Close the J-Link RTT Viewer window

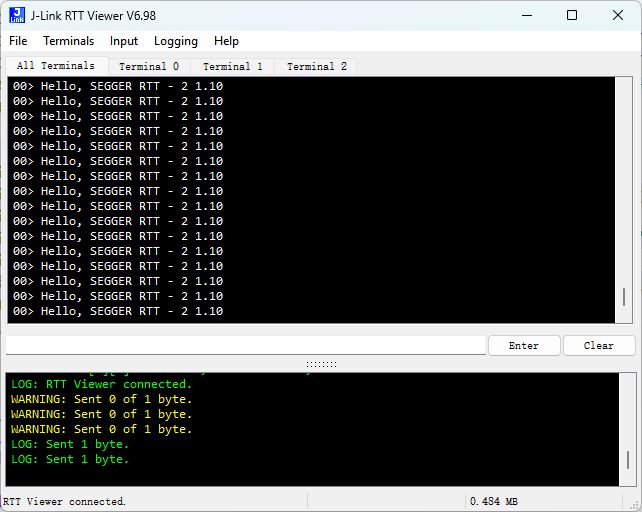click(618, 16)
